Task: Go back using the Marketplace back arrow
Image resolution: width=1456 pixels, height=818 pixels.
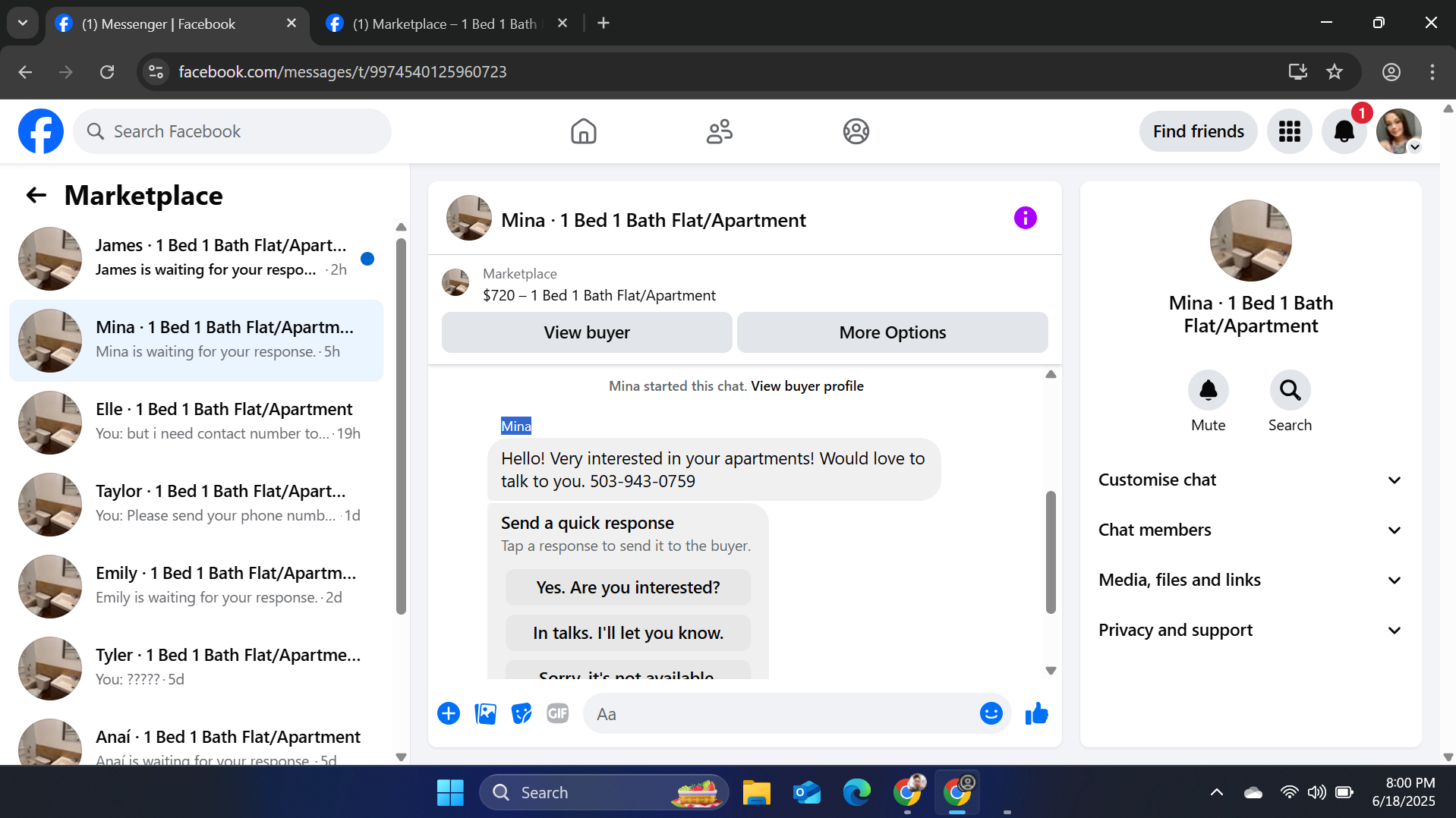Action: click(x=36, y=196)
